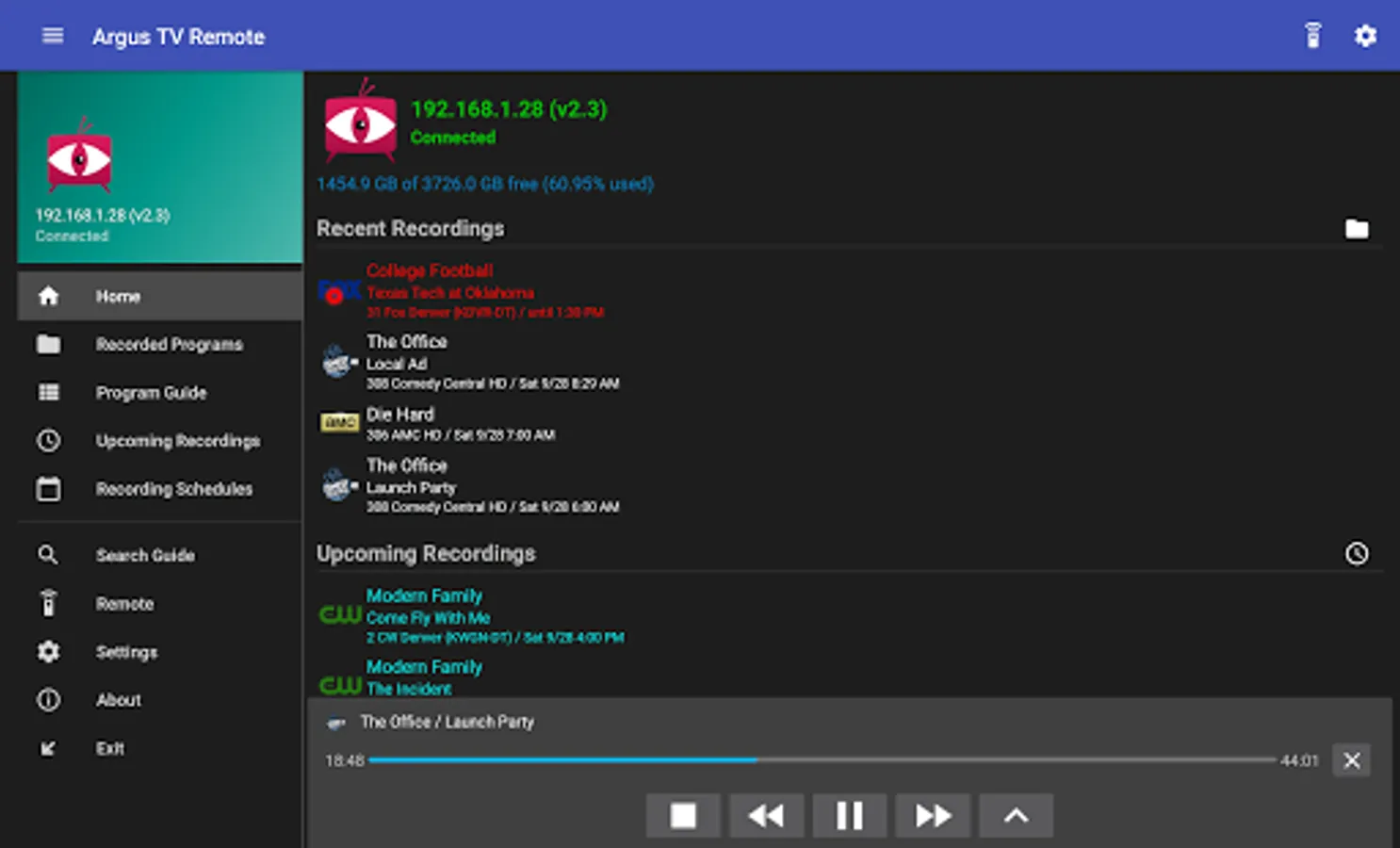Click Upcoming Recordings clock icon in sidebar
Viewport: 1400px width, 848px height.
click(48, 440)
